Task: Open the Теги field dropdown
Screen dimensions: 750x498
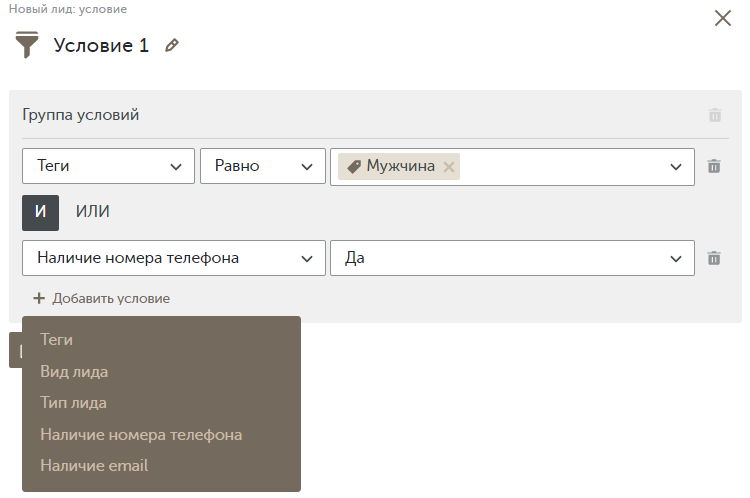Action: pyautogui.click(x=108, y=166)
